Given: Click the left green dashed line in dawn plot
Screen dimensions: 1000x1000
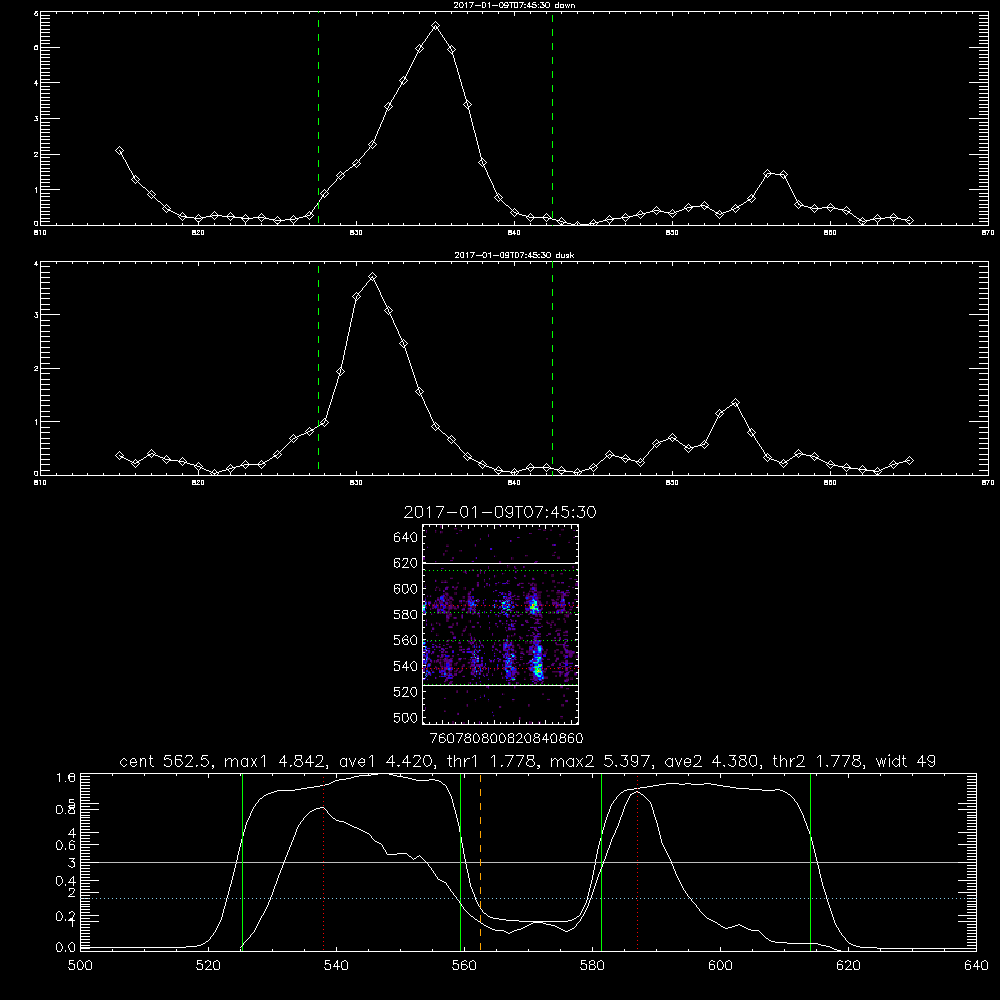Looking at the screenshot, I should click(318, 119).
